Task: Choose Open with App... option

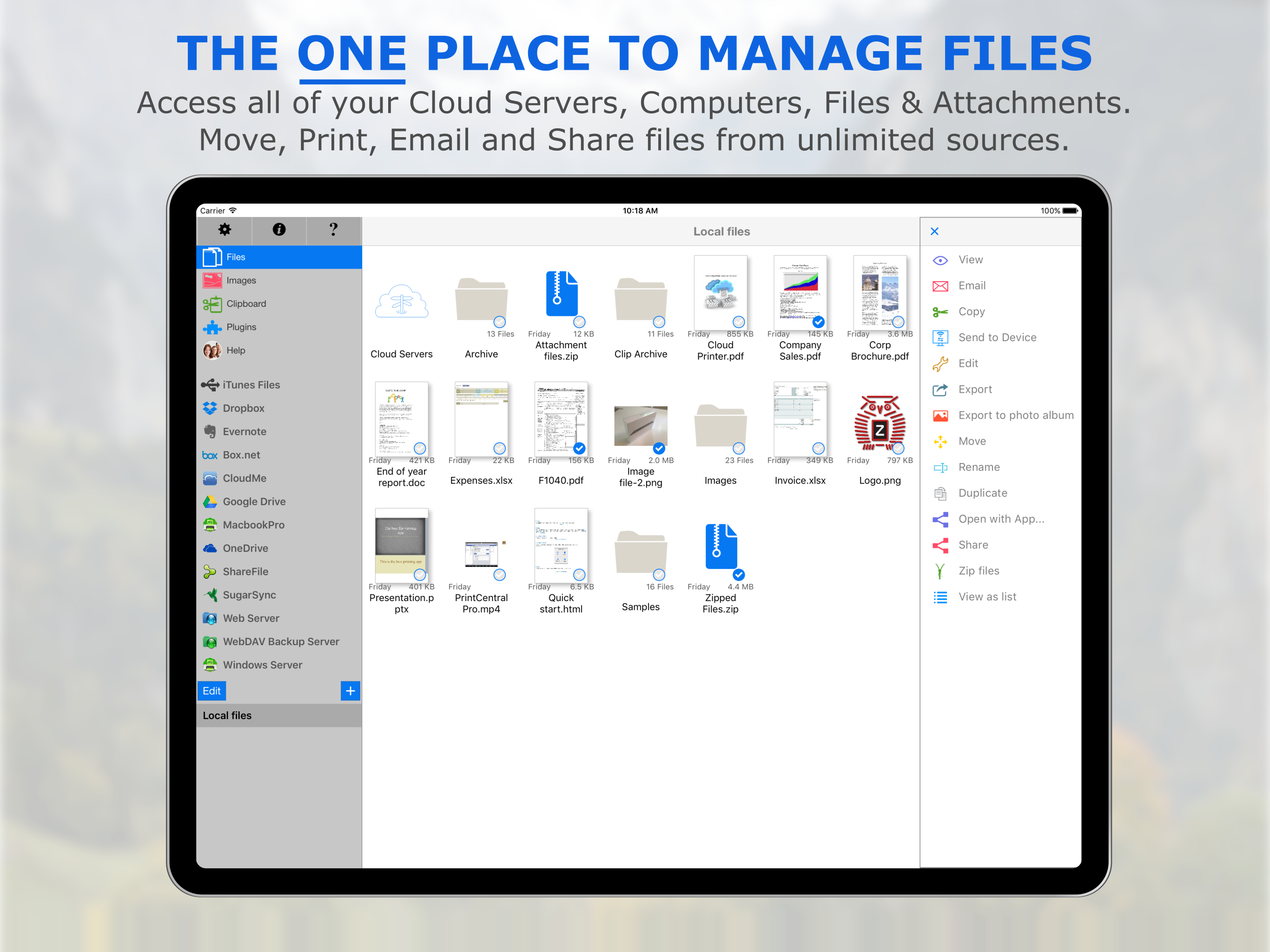Action: [x=1001, y=519]
